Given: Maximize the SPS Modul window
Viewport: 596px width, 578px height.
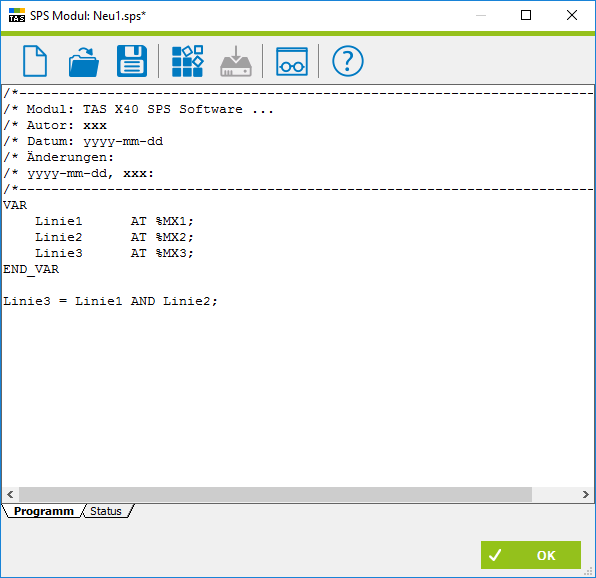Looking at the screenshot, I should (526, 15).
